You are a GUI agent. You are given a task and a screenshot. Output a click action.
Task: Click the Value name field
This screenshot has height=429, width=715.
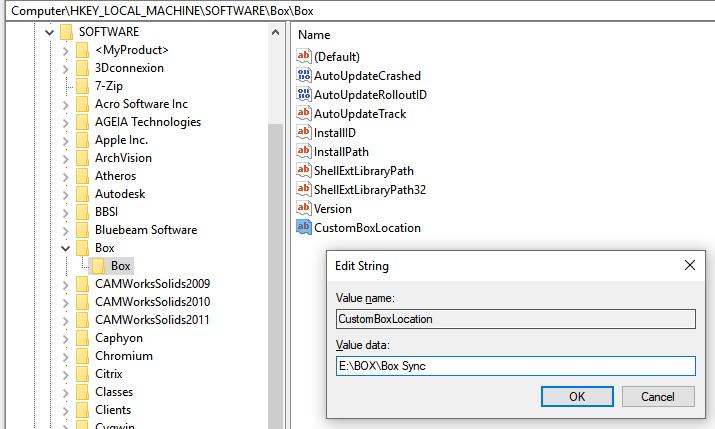point(516,319)
